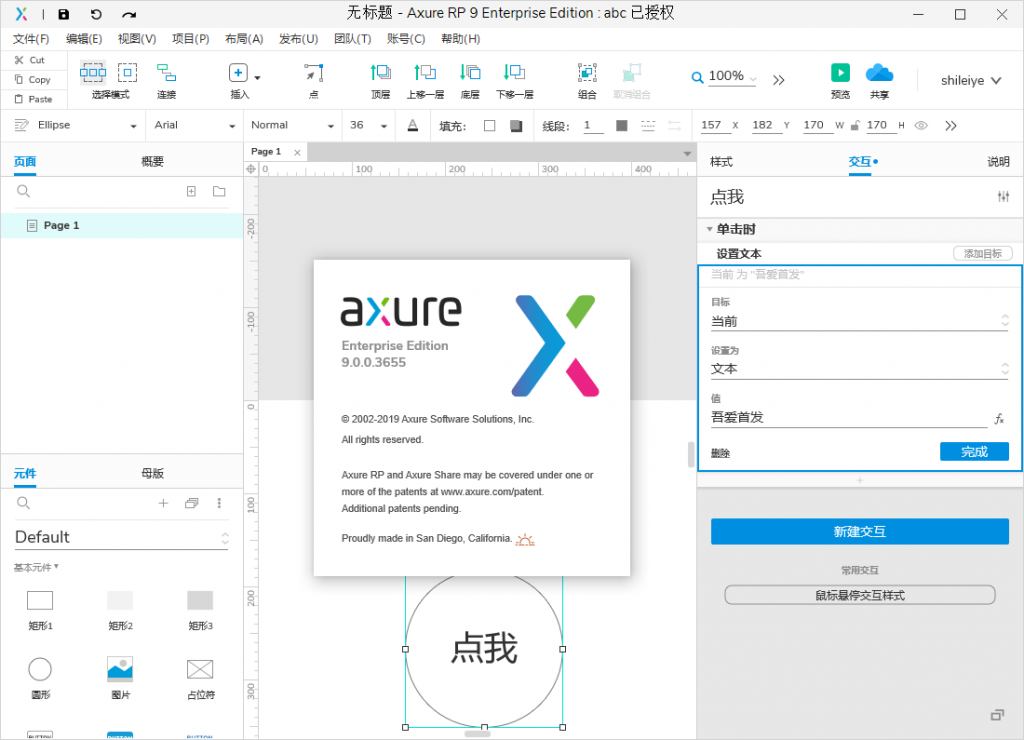Click the X position field 157
Image resolution: width=1024 pixels, height=740 pixels.
click(x=714, y=125)
